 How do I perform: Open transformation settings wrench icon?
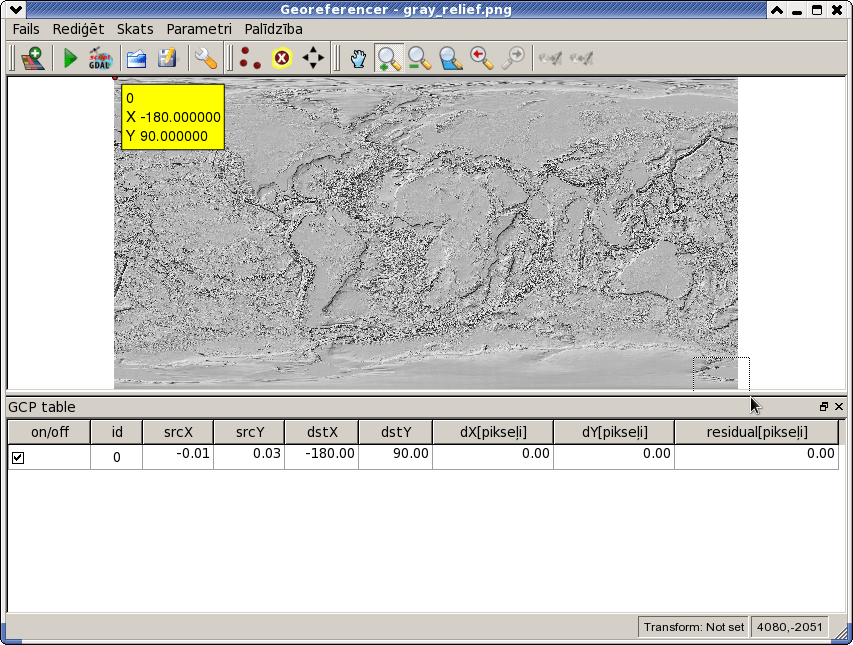pos(206,58)
